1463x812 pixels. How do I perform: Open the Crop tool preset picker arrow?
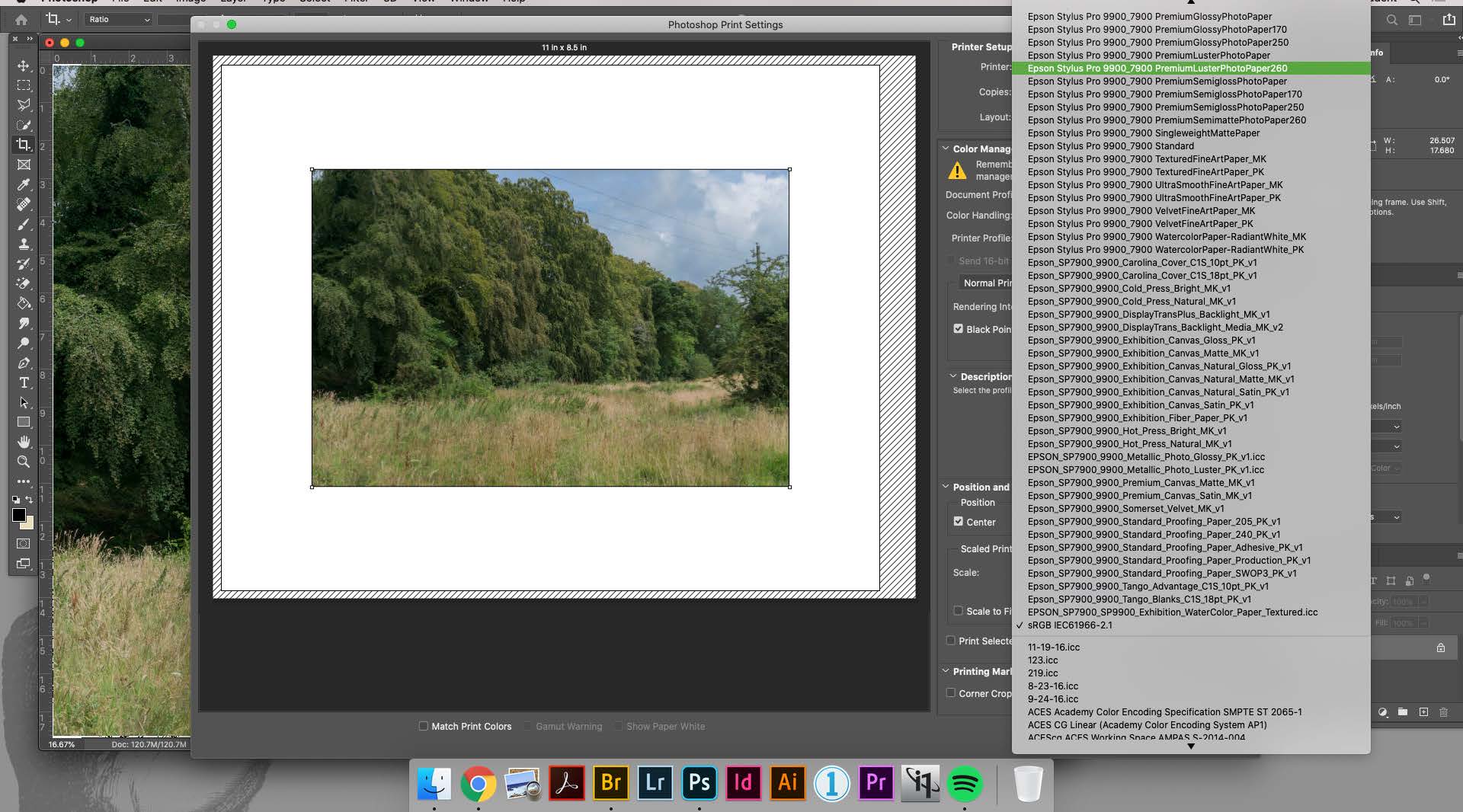click(69, 20)
